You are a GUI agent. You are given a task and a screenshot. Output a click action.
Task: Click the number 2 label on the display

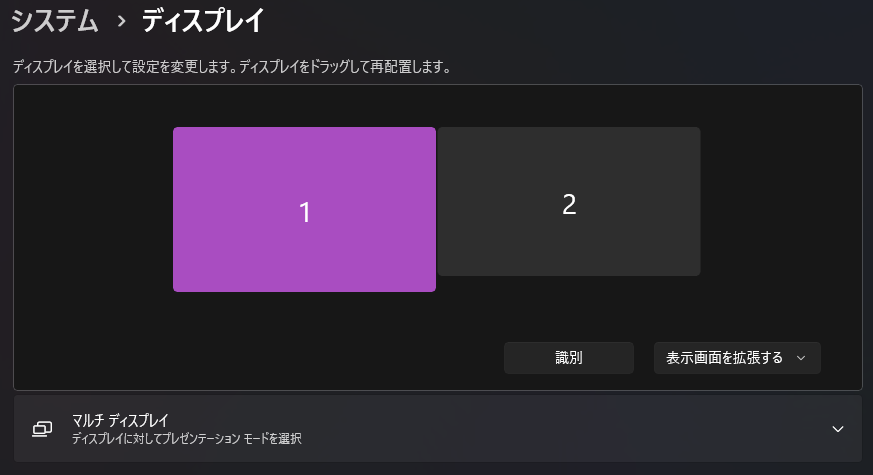coord(569,204)
